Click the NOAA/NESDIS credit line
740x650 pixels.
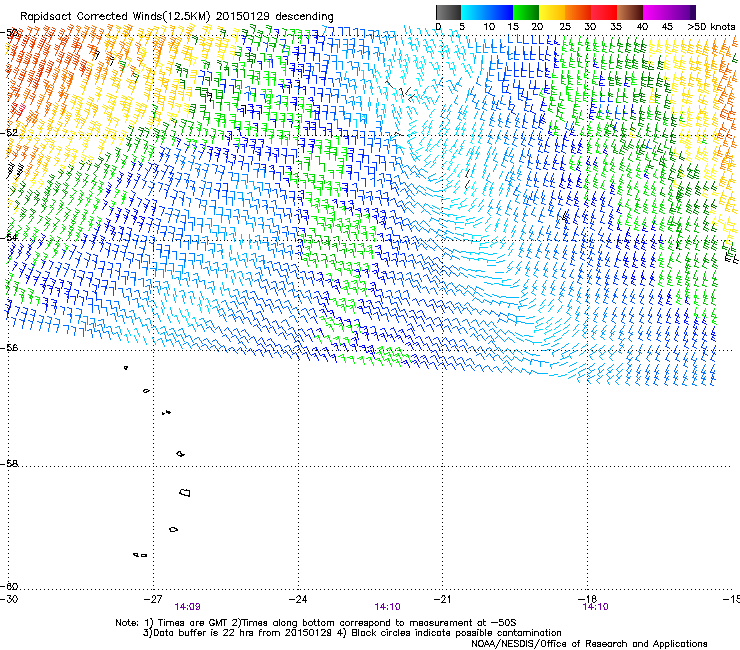589,644
